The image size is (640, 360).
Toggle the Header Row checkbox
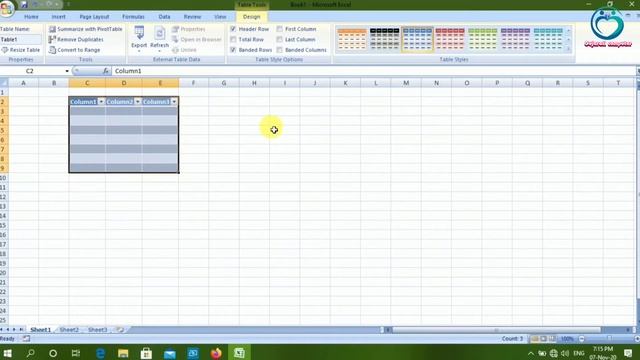click(x=233, y=29)
